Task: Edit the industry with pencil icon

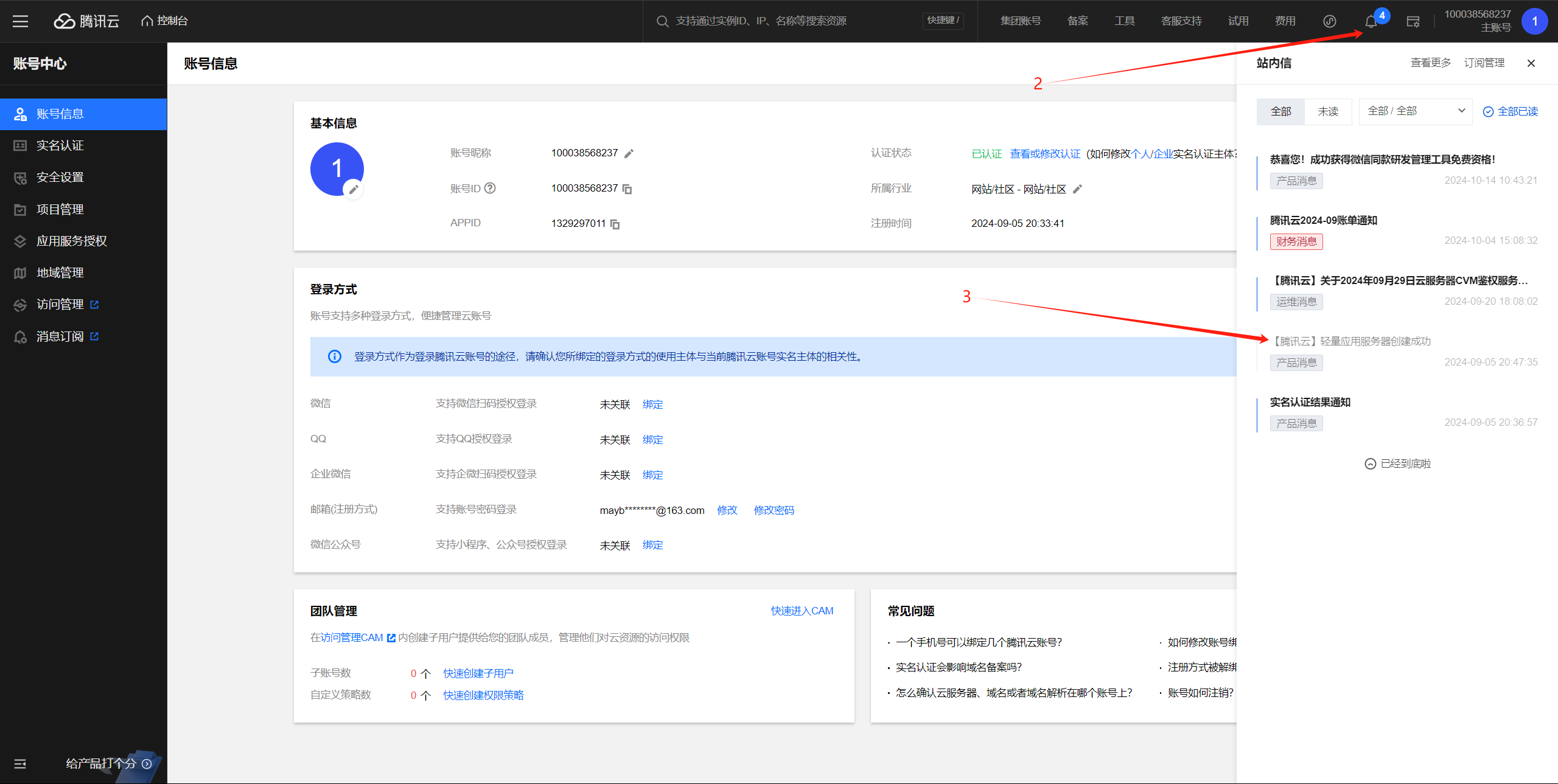Action: tap(1077, 189)
